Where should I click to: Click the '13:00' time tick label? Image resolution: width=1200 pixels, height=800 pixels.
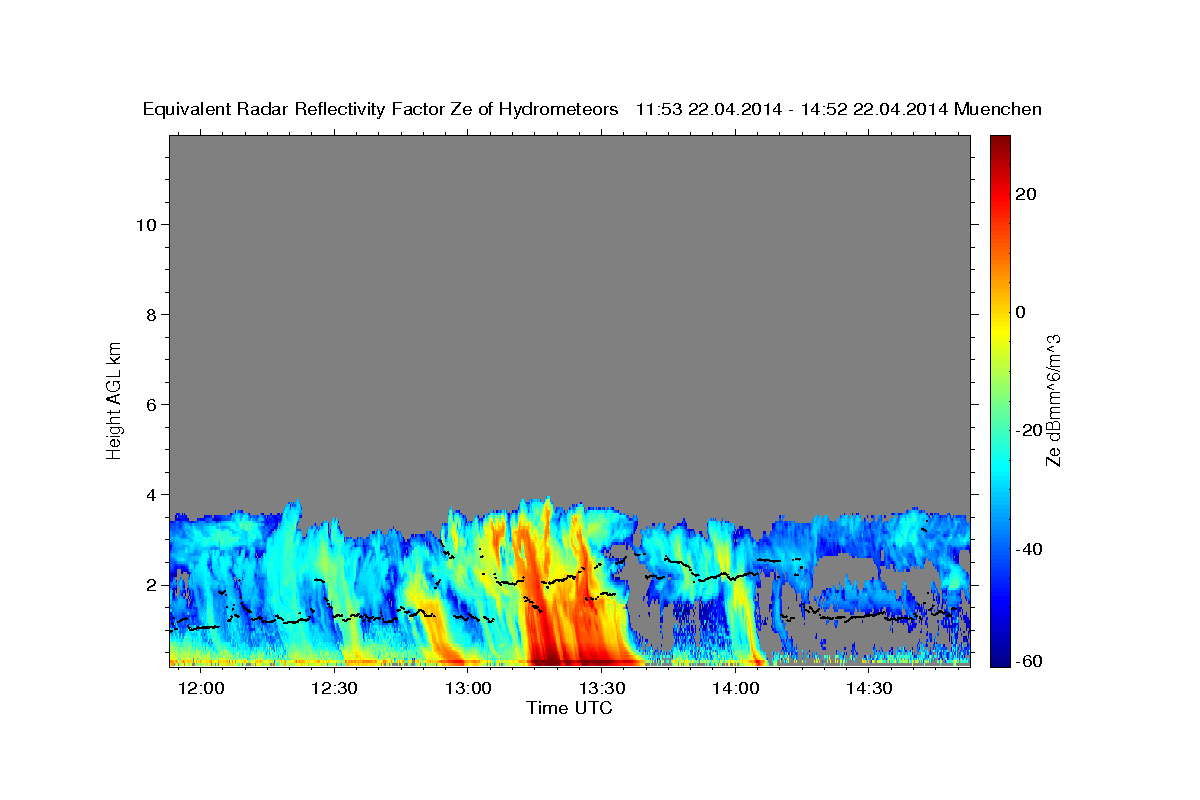pyautogui.click(x=470, y=688)
